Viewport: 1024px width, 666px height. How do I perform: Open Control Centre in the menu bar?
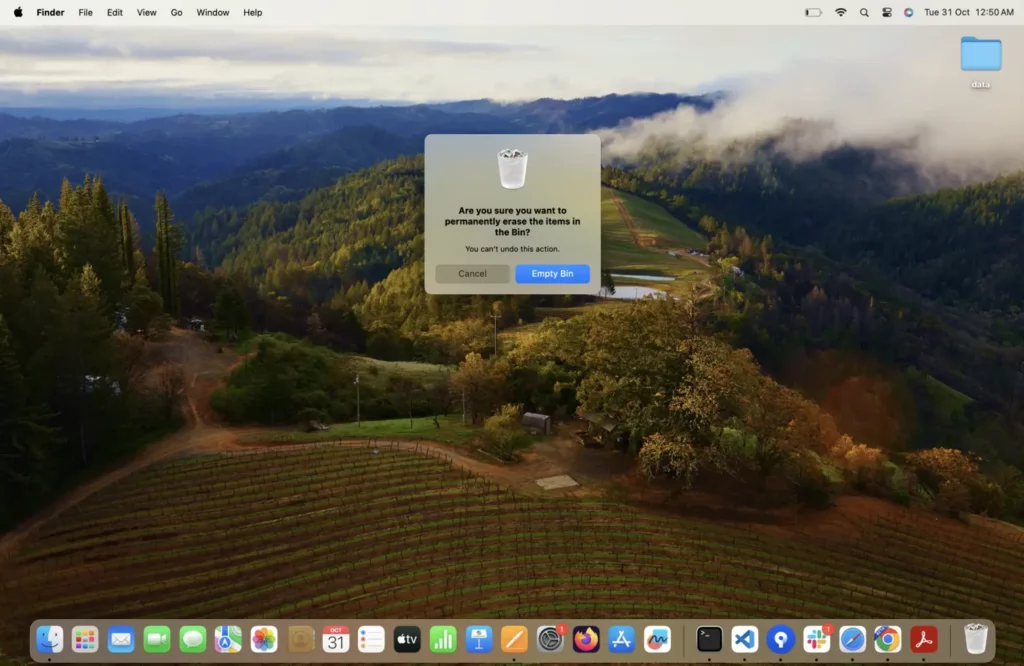886,12
